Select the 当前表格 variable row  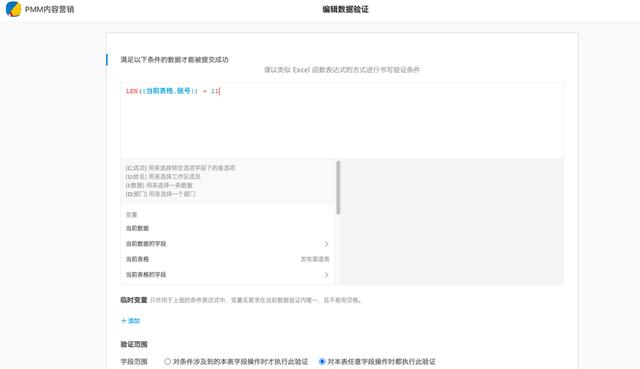click(227, 259)
